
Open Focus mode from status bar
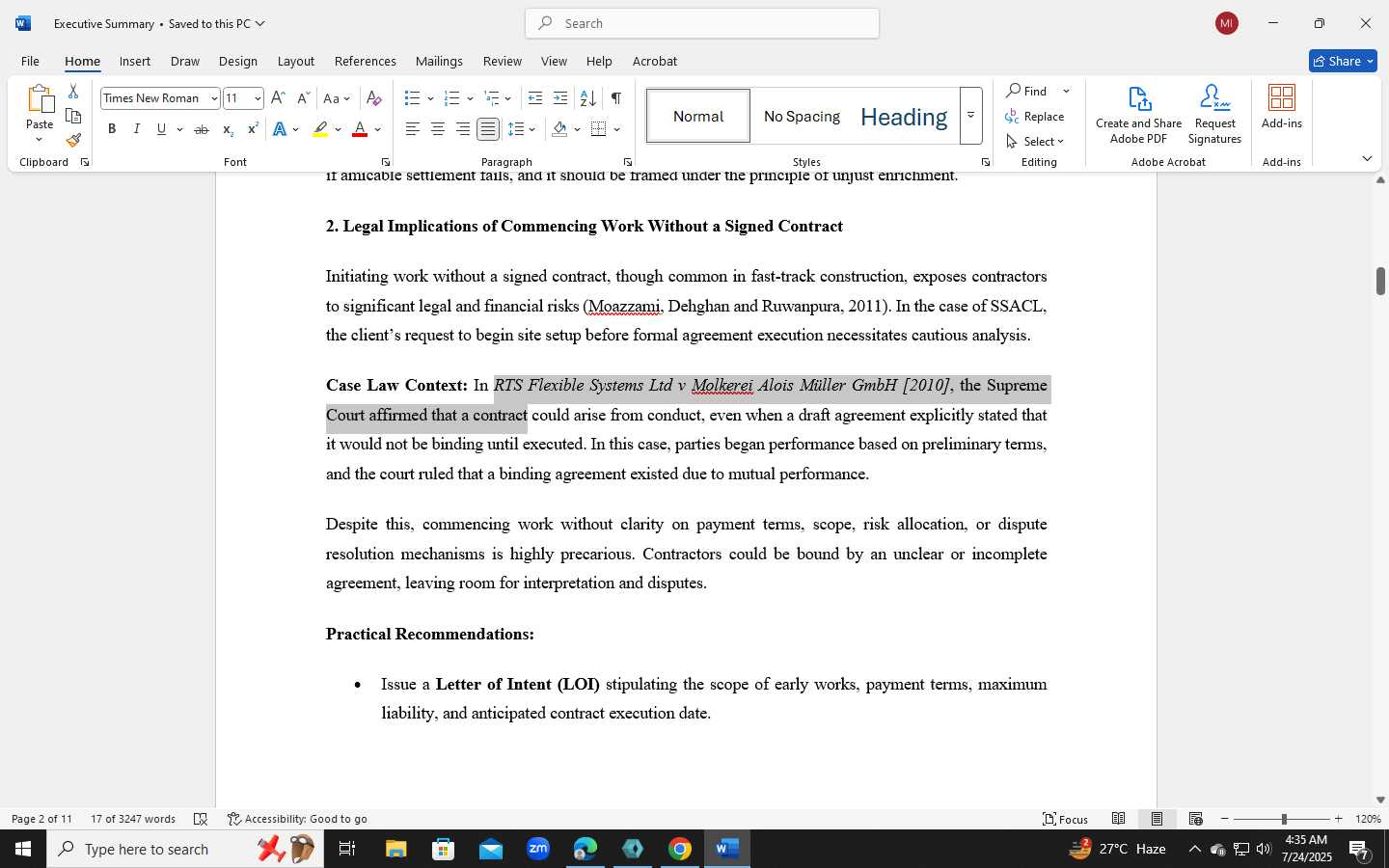(x=1065, y=819)
